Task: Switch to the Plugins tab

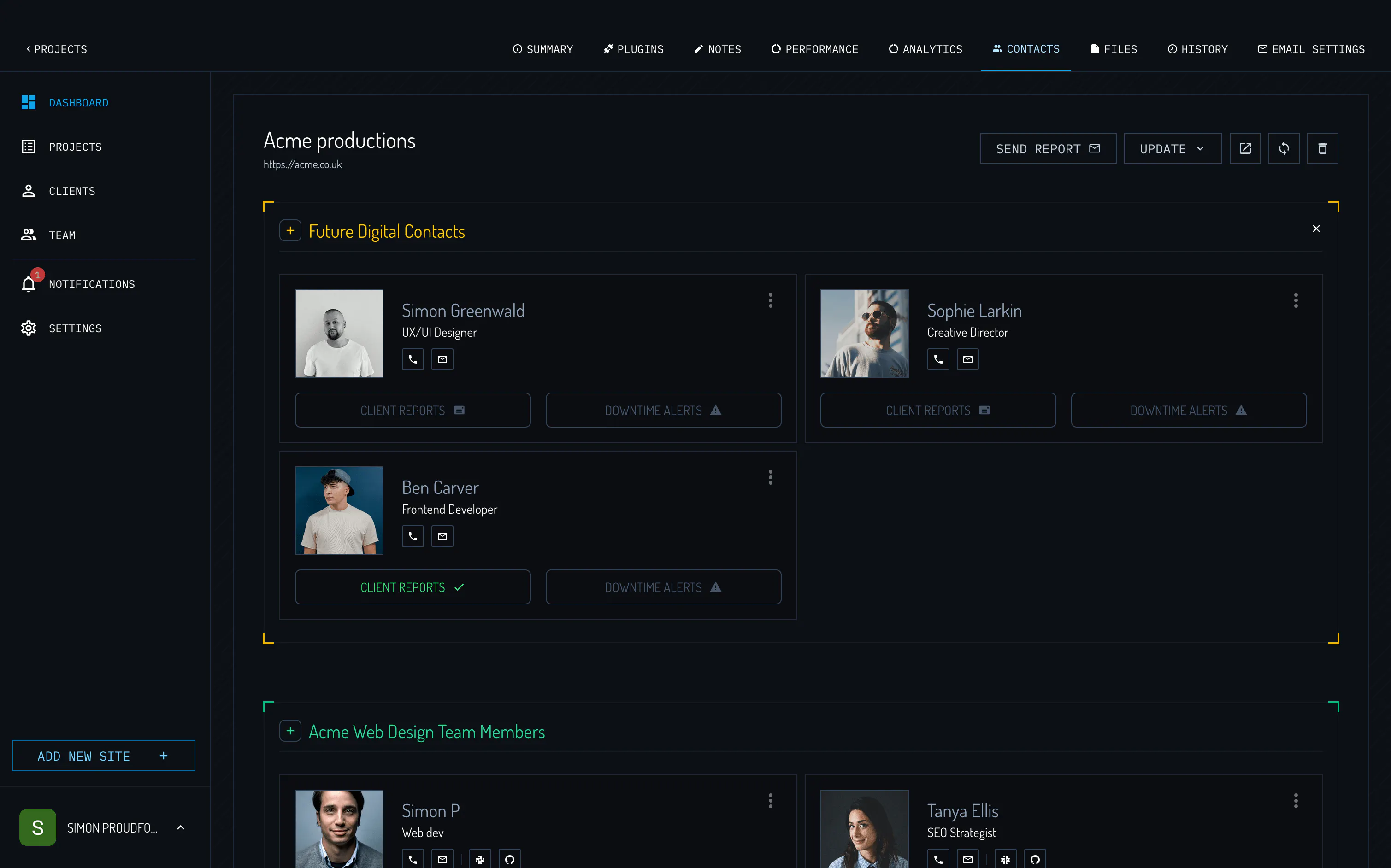Action: [633, 49]
